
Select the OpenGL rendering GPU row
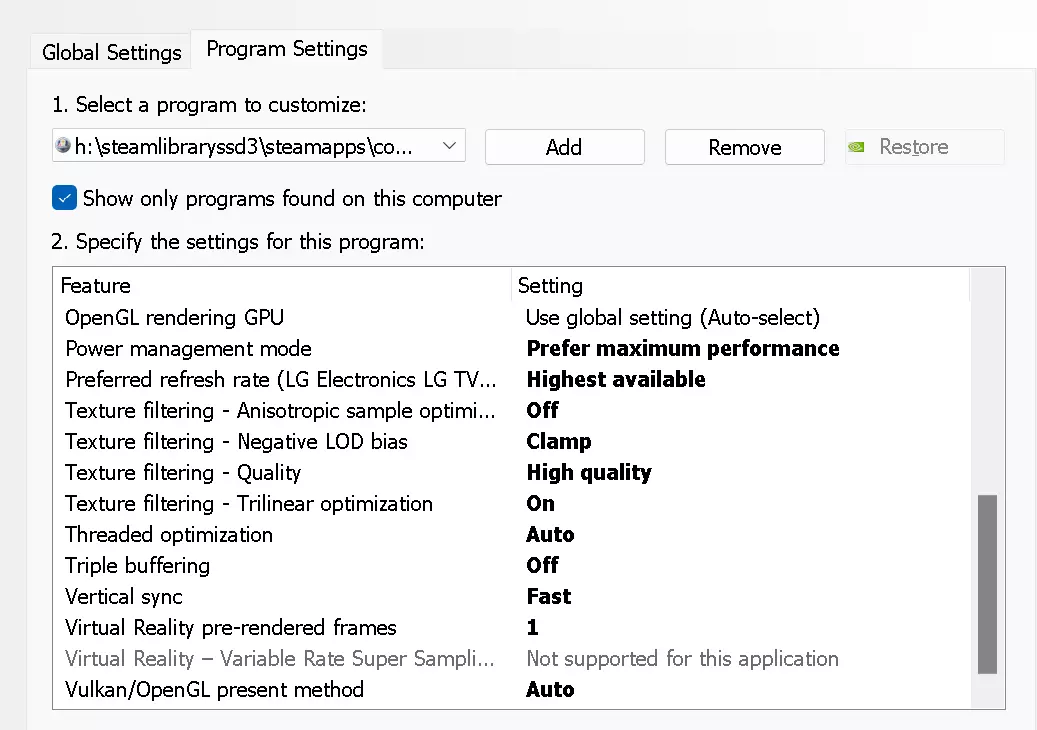coord(174,318)
